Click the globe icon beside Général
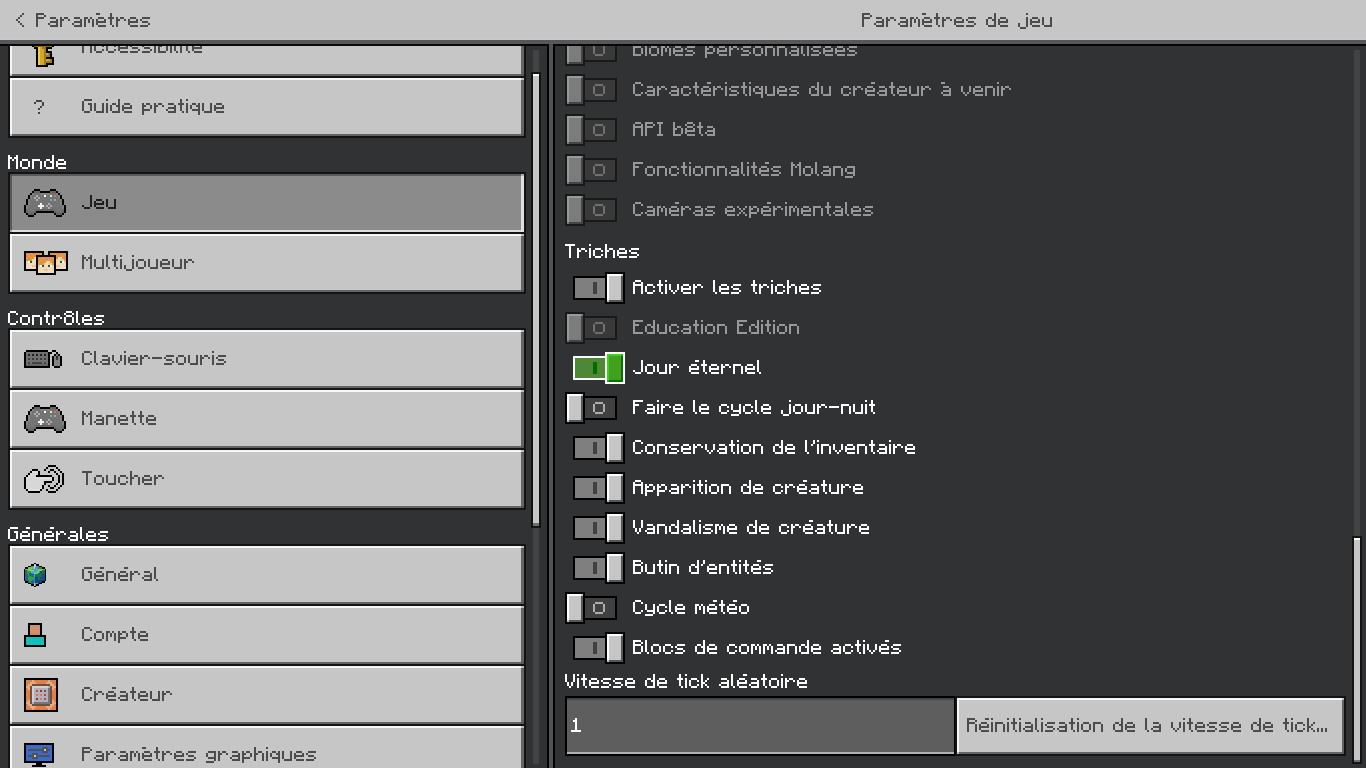Image resolution: width=1366 pixels, height=768 pixels. tap(36, 575)
